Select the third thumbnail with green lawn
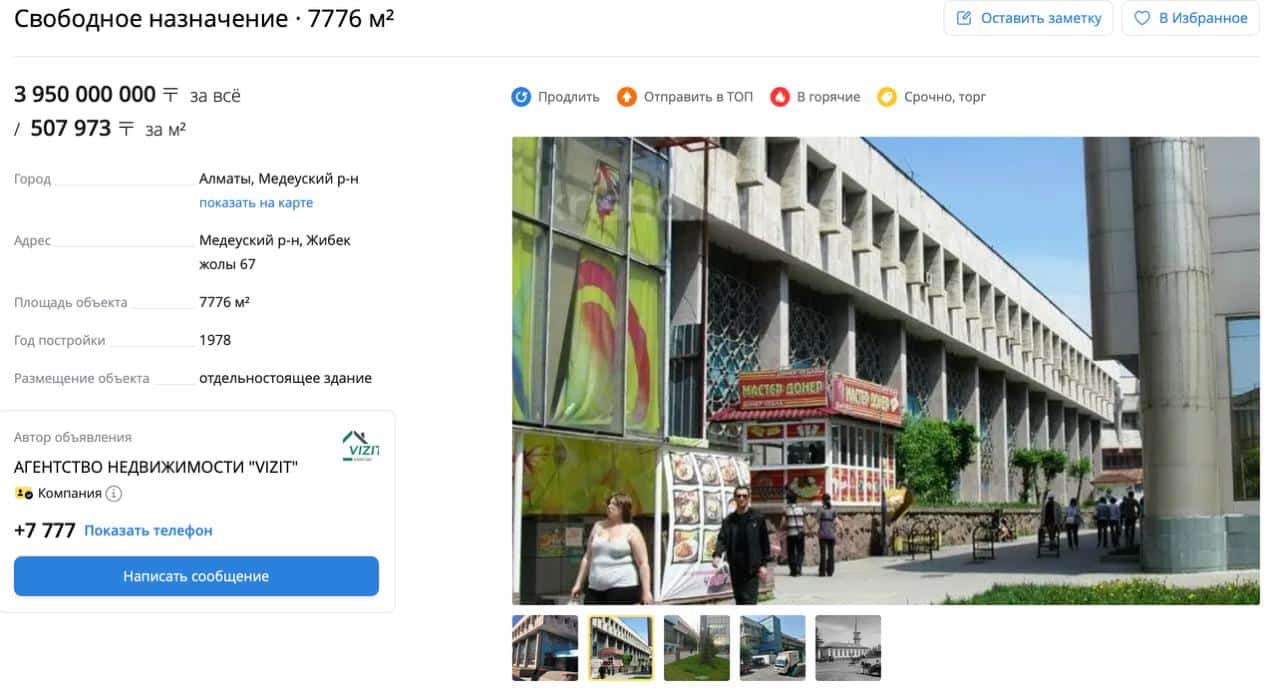 click(x=697, y=648)
